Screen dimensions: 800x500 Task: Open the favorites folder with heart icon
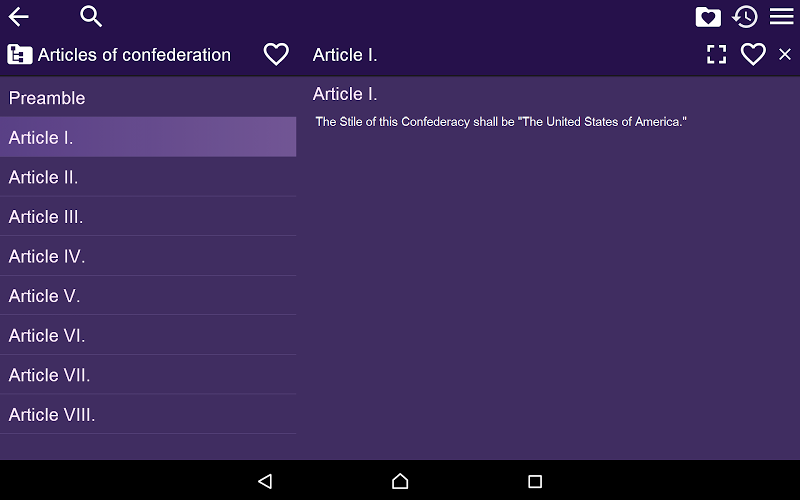pyautogui.click(x=708, y=17)
